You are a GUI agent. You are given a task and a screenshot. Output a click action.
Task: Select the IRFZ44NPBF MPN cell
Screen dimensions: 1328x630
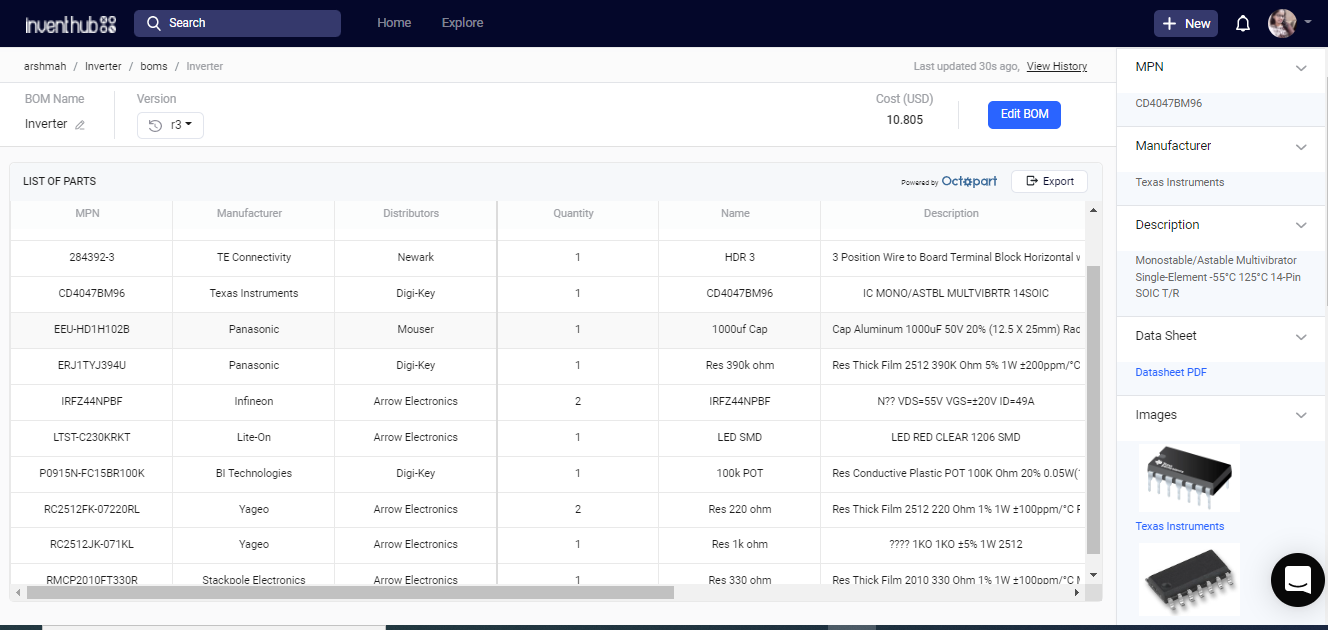coord(92,402)
